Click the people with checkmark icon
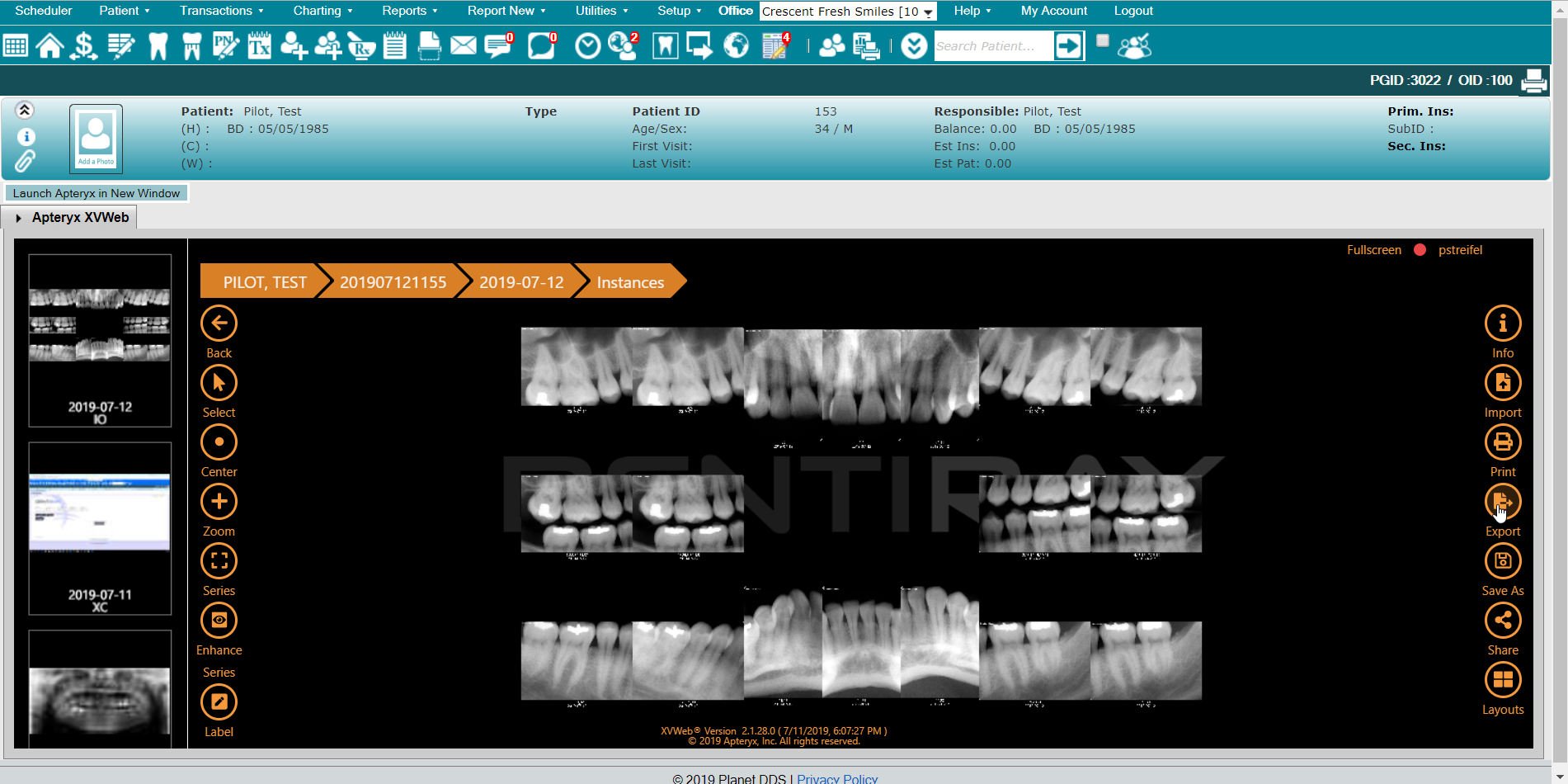Viewport: 1568px width, 784px height. click(x=1135, y=46)
